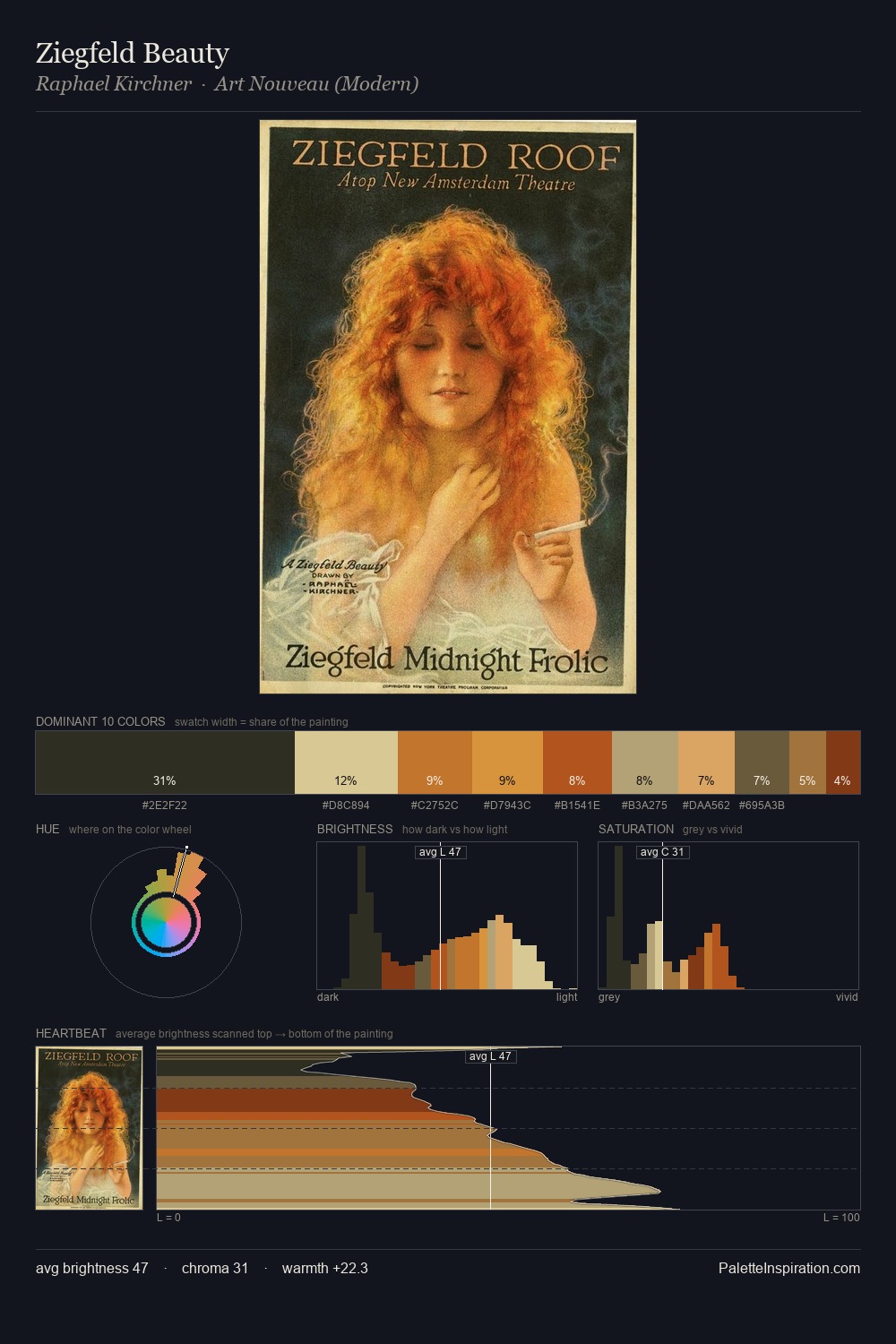Open the PaletteInspiration.com link

point(789,1268)
